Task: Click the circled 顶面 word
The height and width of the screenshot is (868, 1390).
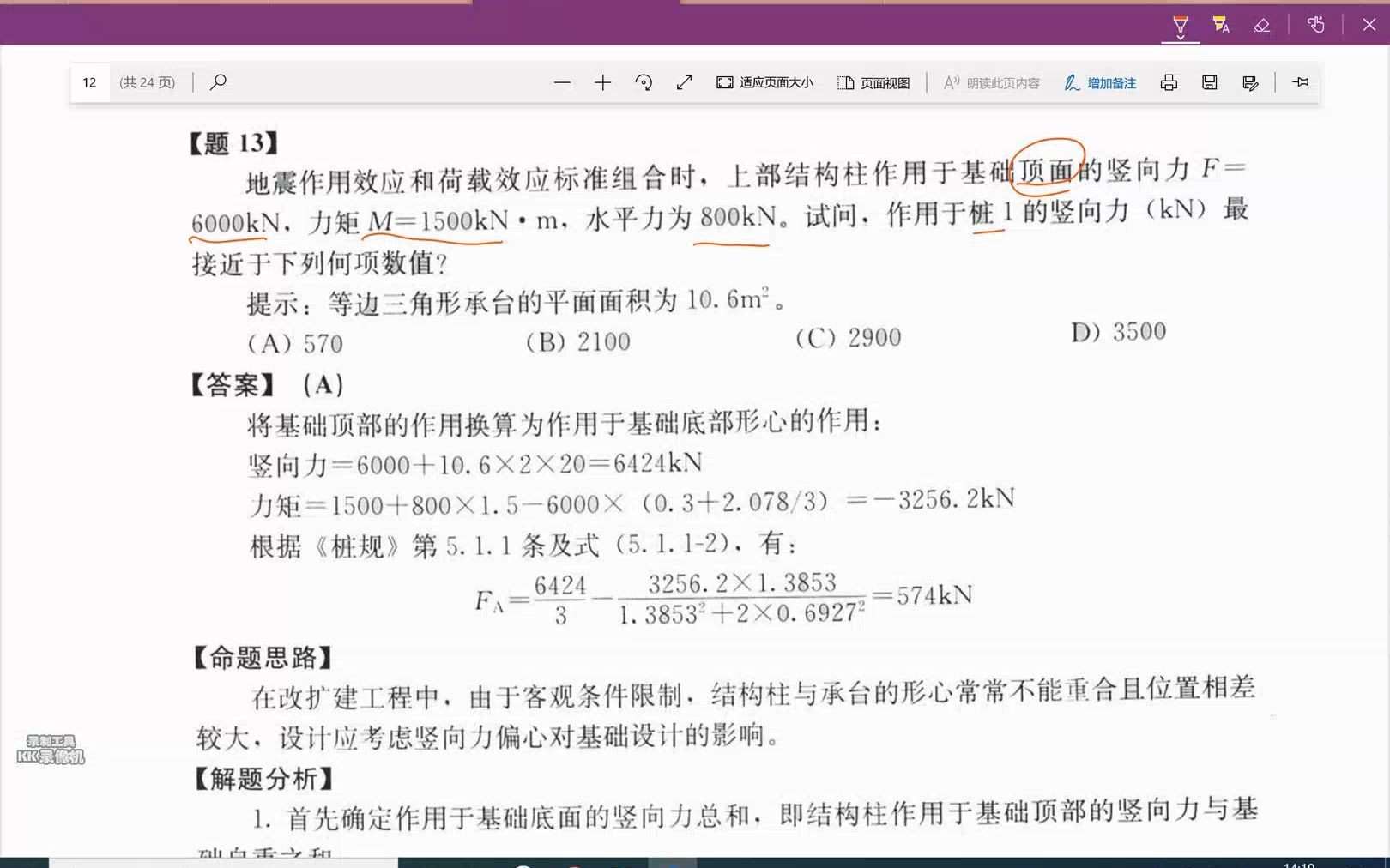Action: 1047,171
